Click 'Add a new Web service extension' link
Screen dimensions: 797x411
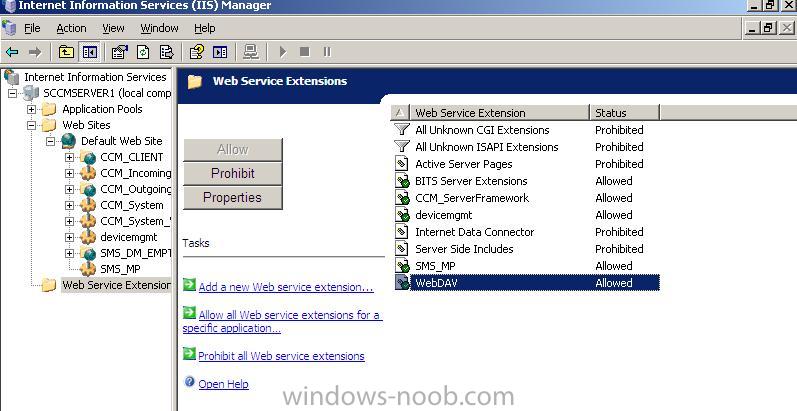(x=286, y=287)
